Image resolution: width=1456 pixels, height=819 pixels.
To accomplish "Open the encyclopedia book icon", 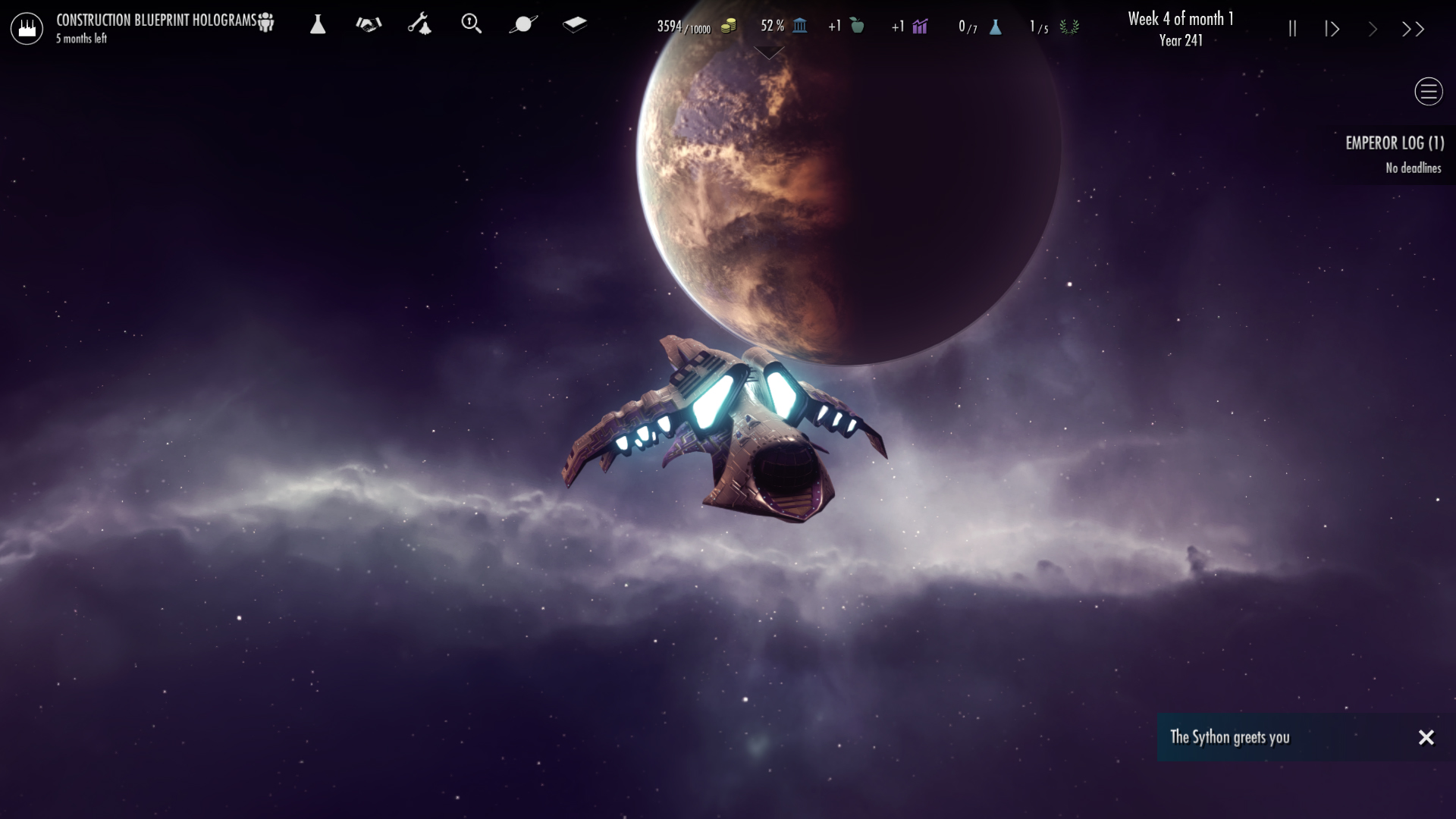I will coord(575,25).
